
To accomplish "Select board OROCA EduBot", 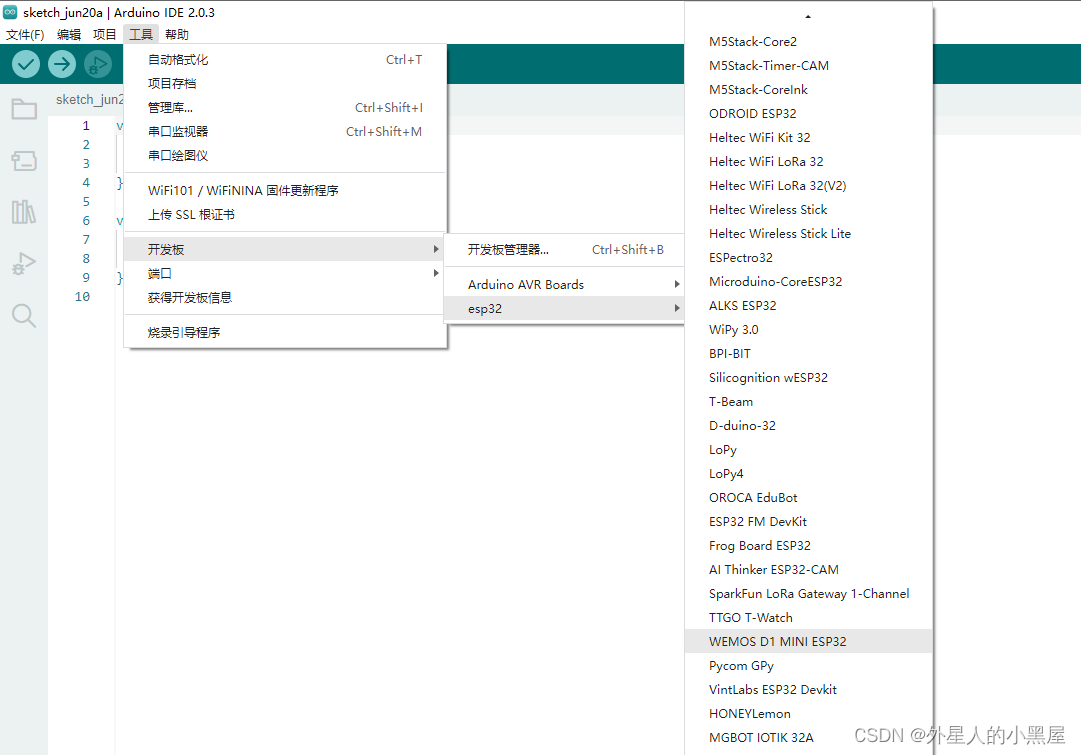I will click(809, 497).
